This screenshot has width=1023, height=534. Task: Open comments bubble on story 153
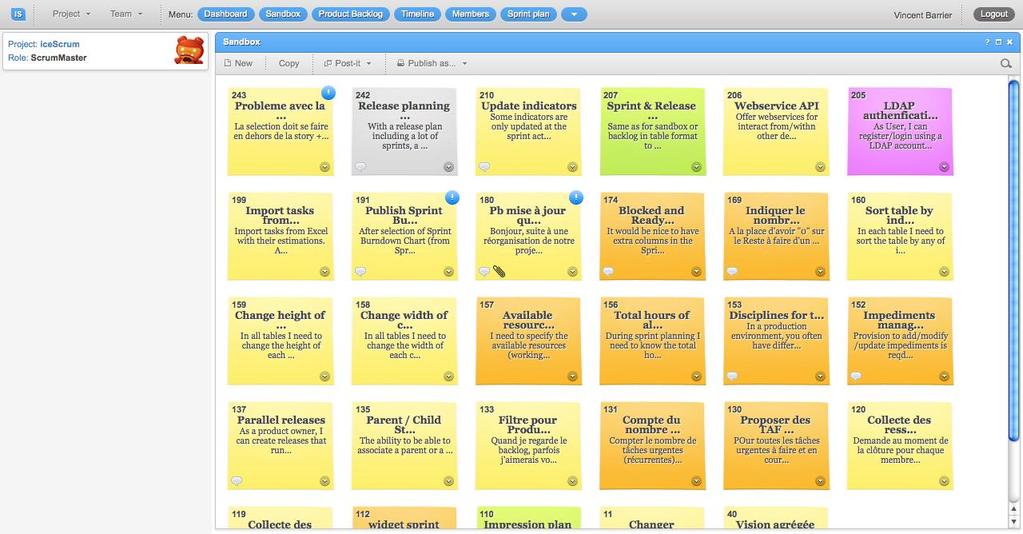pos(732,376)
